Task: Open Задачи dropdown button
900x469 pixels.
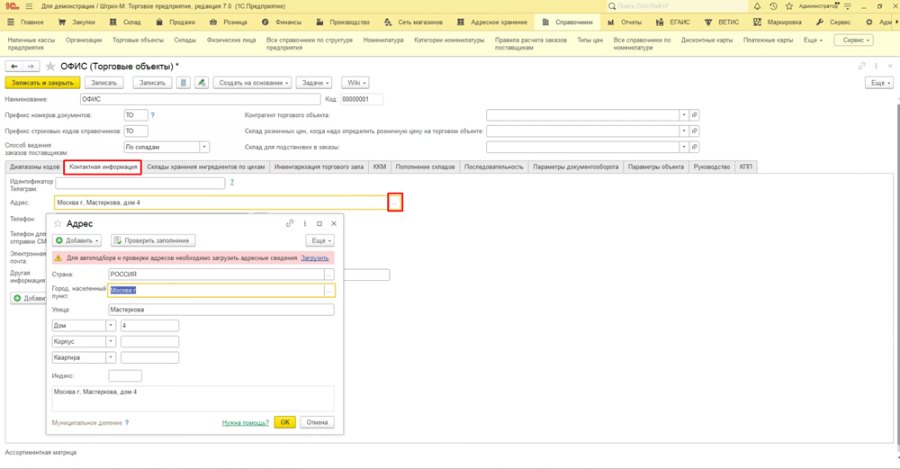Action: [315, 83]
